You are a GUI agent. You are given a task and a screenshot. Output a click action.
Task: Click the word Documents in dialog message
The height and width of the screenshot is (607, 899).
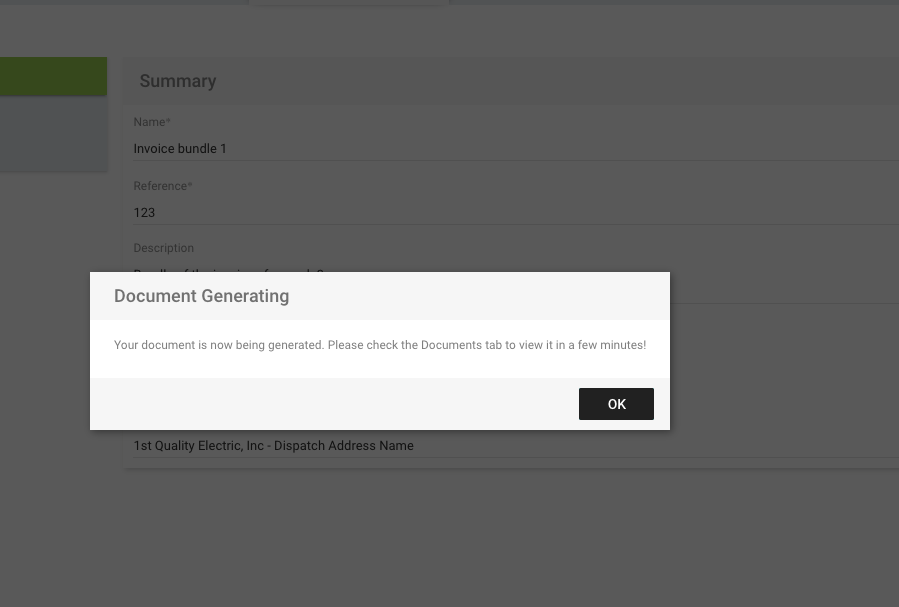click(451, 345)
